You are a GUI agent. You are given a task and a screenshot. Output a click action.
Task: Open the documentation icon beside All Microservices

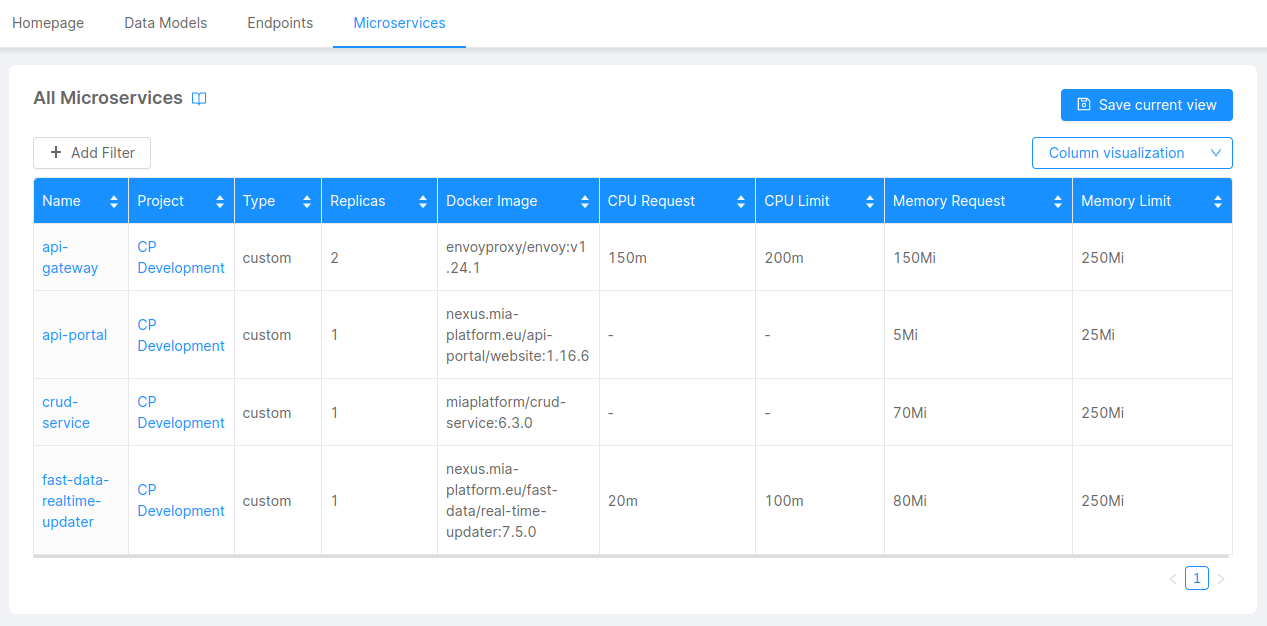(x=198, y=98)
